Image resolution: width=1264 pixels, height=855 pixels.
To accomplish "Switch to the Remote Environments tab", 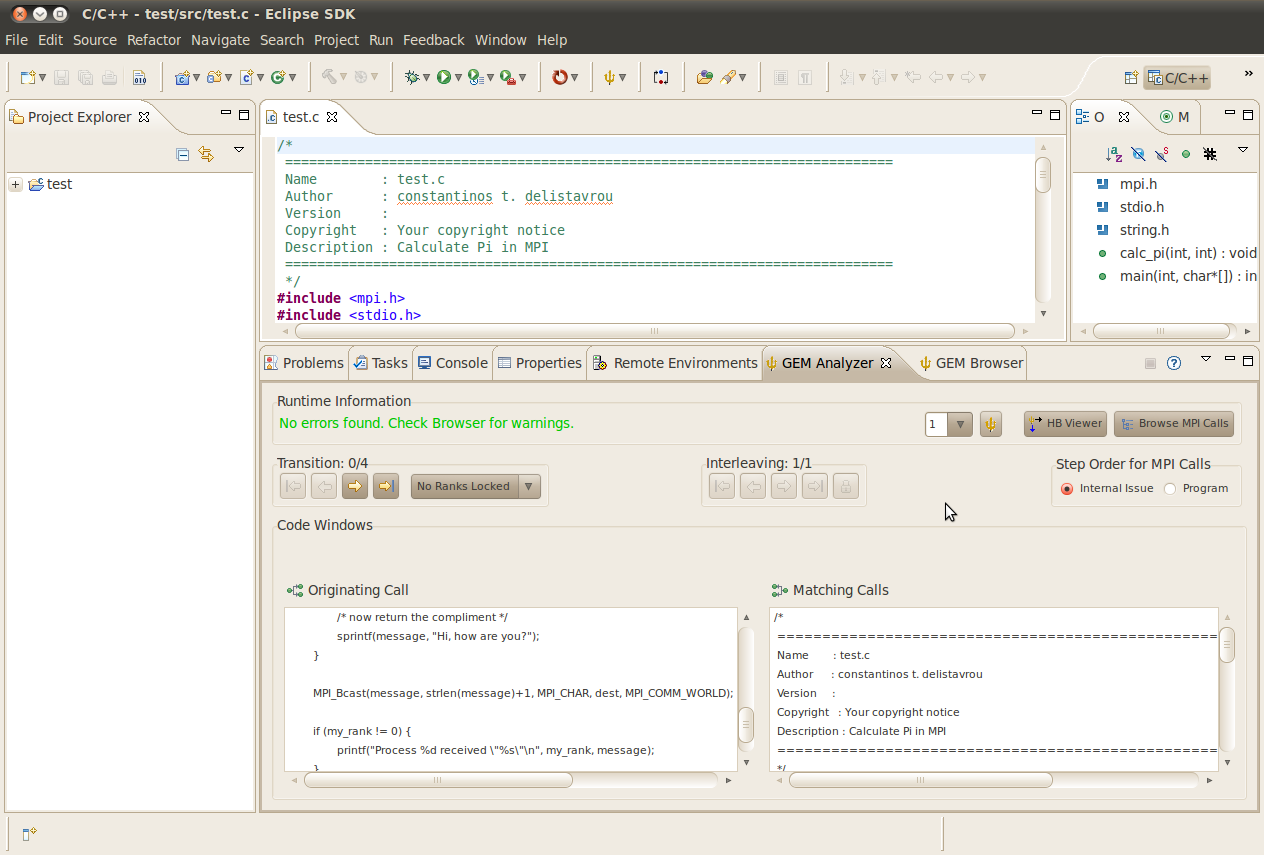I will click(x=675, y=363).
